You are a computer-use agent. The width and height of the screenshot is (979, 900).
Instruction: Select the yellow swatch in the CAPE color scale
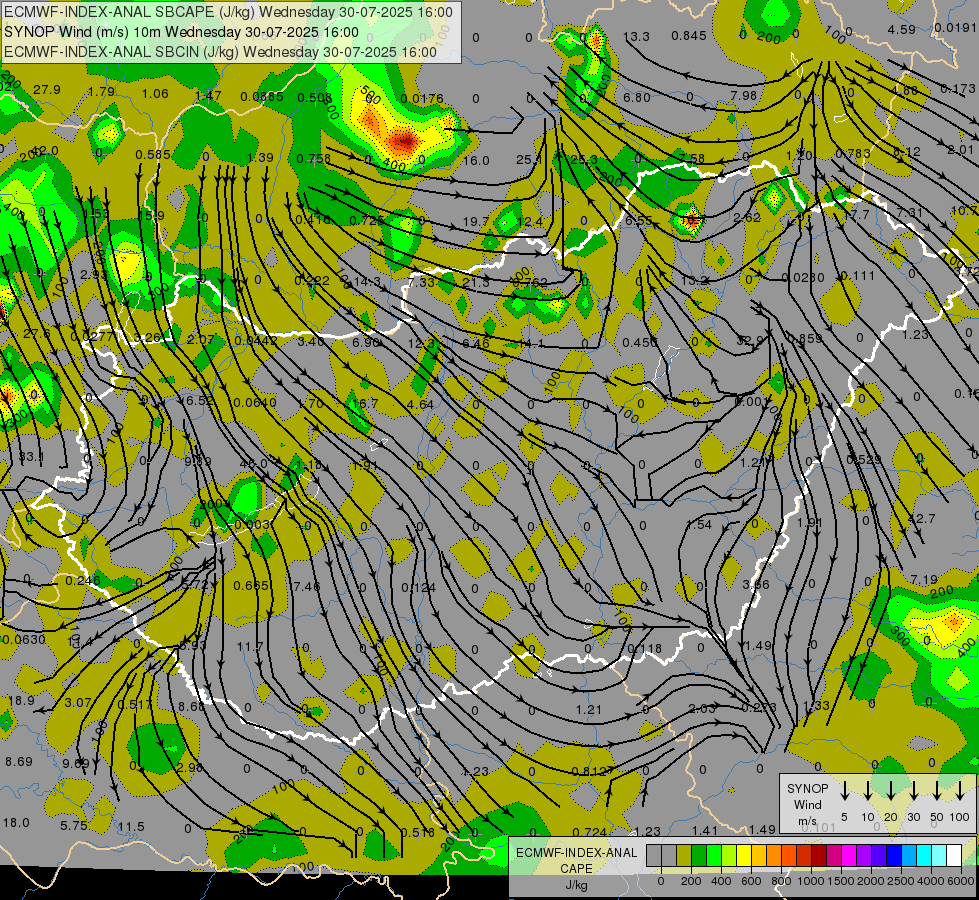point(744,856)
